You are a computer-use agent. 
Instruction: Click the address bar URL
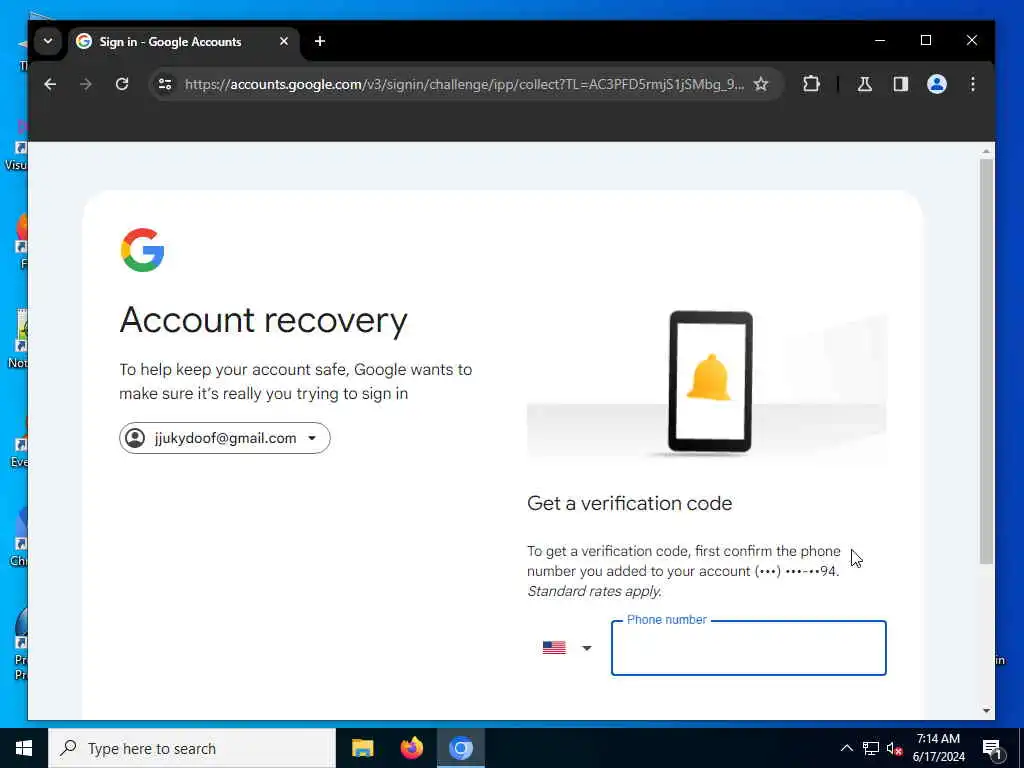point(464,84)
